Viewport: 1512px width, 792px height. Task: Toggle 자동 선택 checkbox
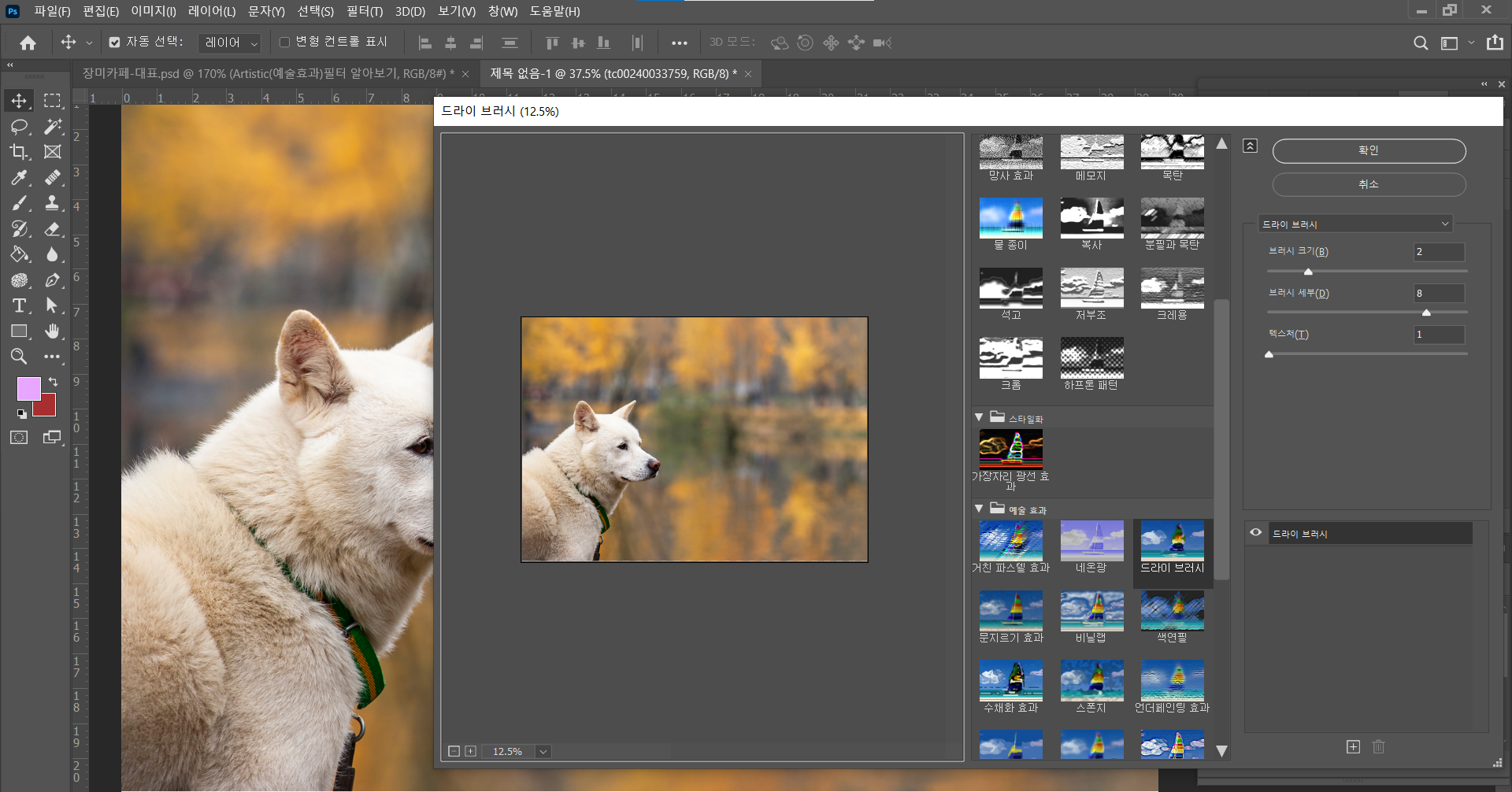(115, 43)
